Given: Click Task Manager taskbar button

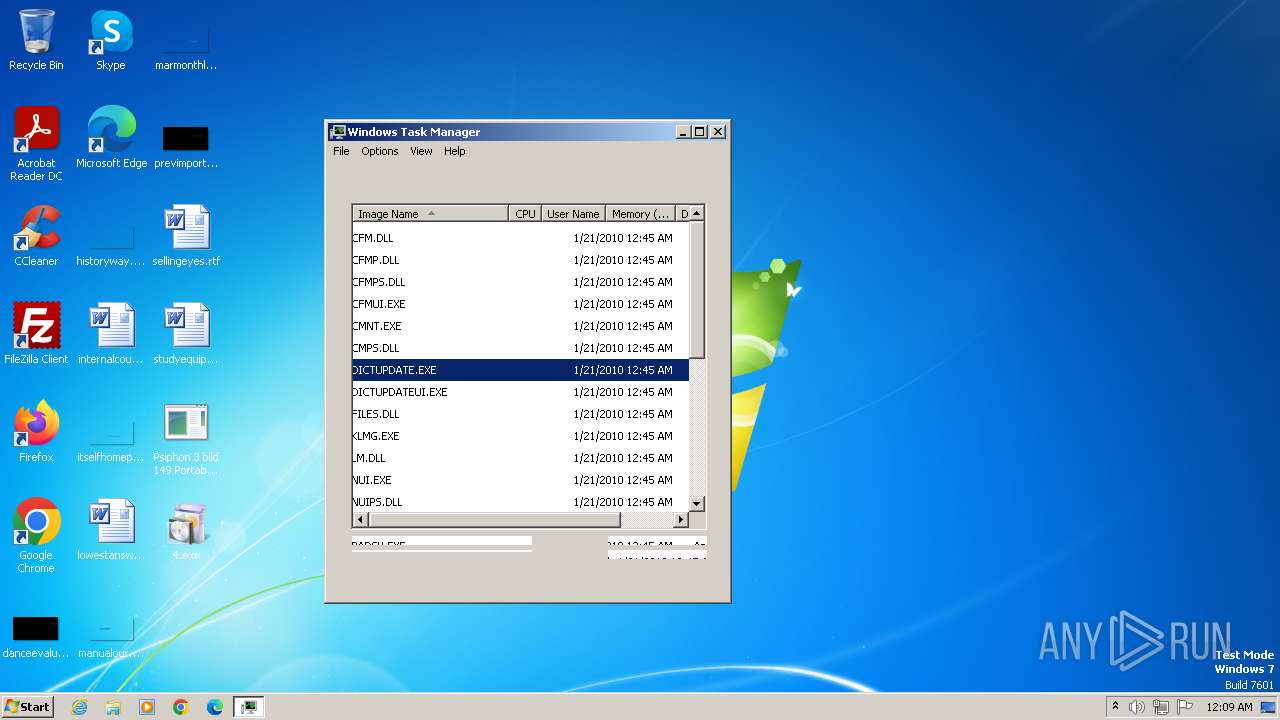Looking at the screenshot, I should pos(249,707).
